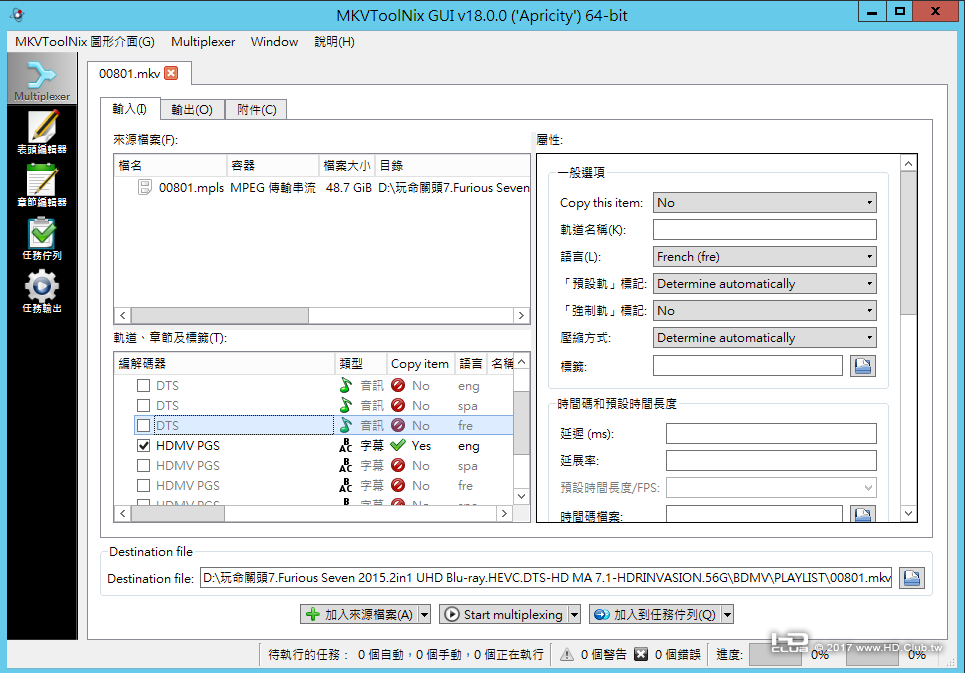The image size is (965, 673).
Task: Select the 00801.mpls source file row
Action: click(x=322, y=188)
